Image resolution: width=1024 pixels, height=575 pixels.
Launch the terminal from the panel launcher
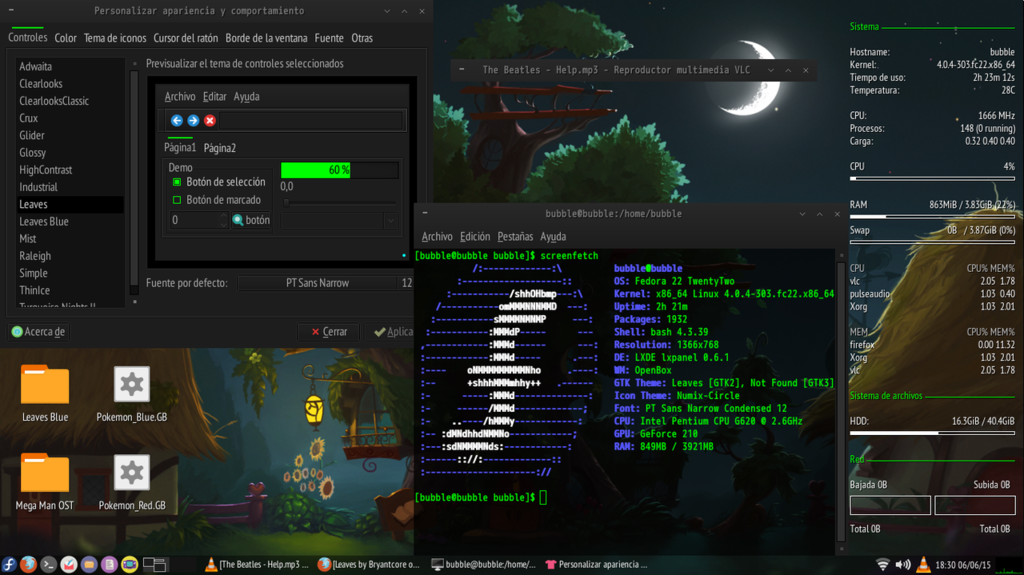coord(48,564)
